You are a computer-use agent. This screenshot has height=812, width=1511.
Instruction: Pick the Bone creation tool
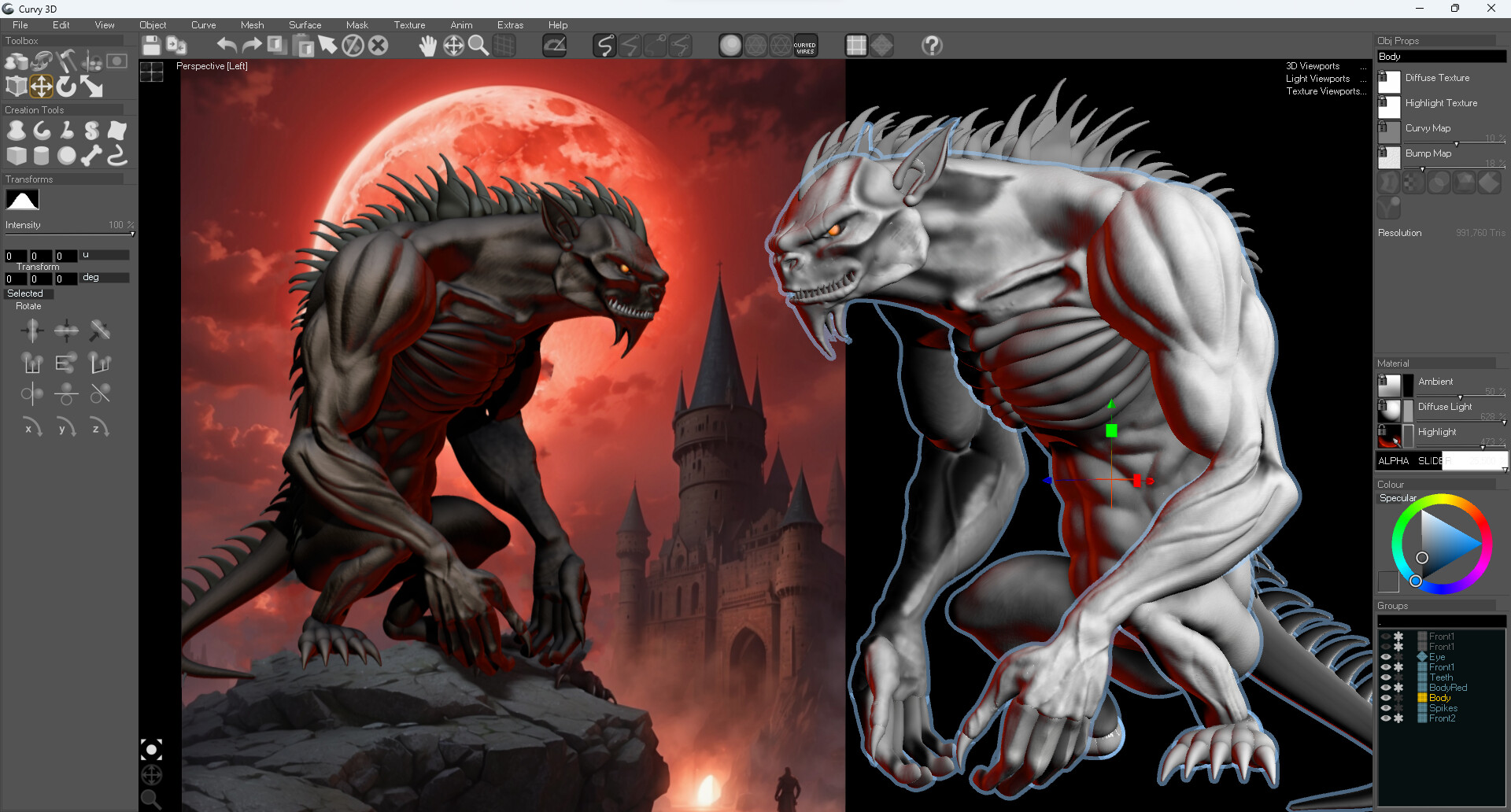tap(91, 156)
